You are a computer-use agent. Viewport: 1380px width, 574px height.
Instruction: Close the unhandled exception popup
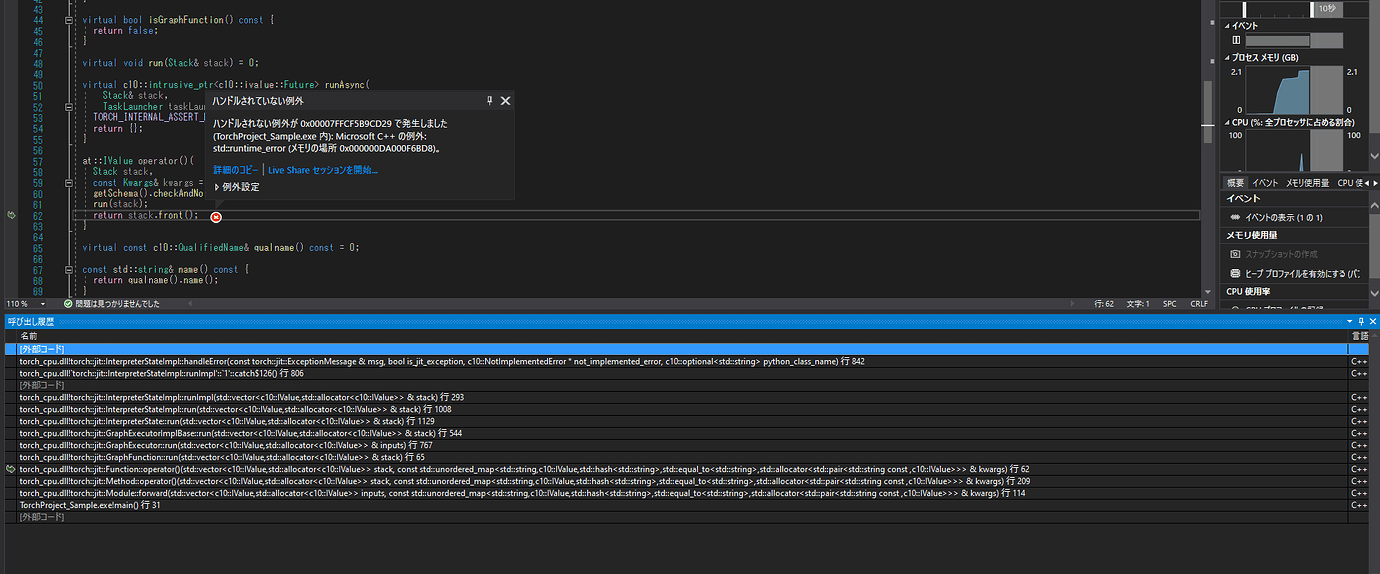(505, 101)
